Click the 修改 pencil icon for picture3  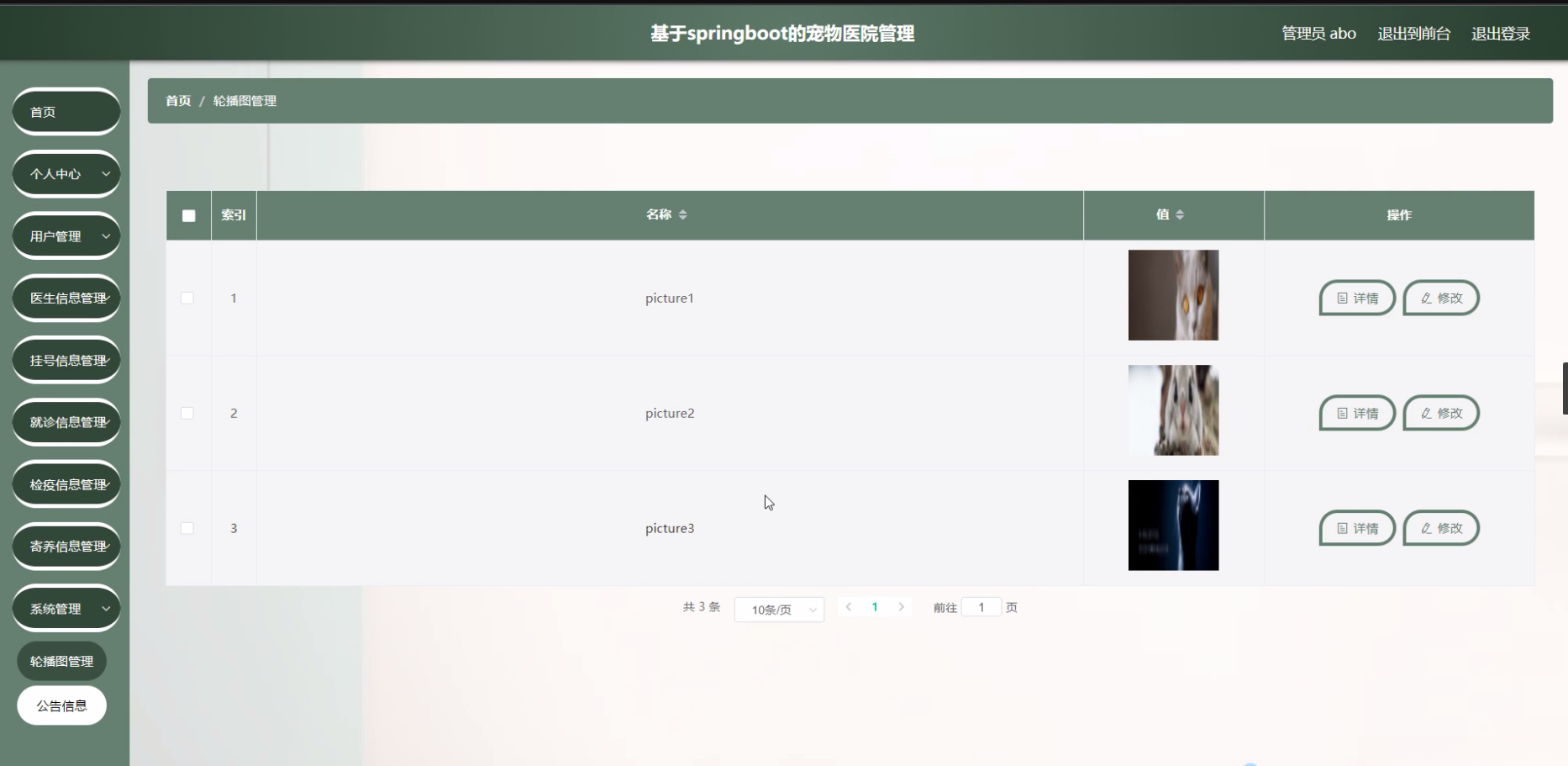pos(1426,528)
